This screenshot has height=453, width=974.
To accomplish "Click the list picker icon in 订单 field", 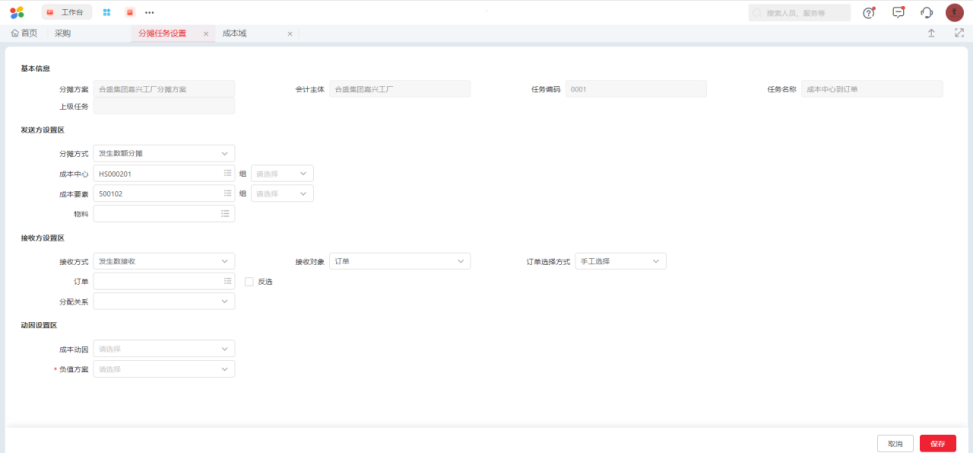I will tap(227, 281).
